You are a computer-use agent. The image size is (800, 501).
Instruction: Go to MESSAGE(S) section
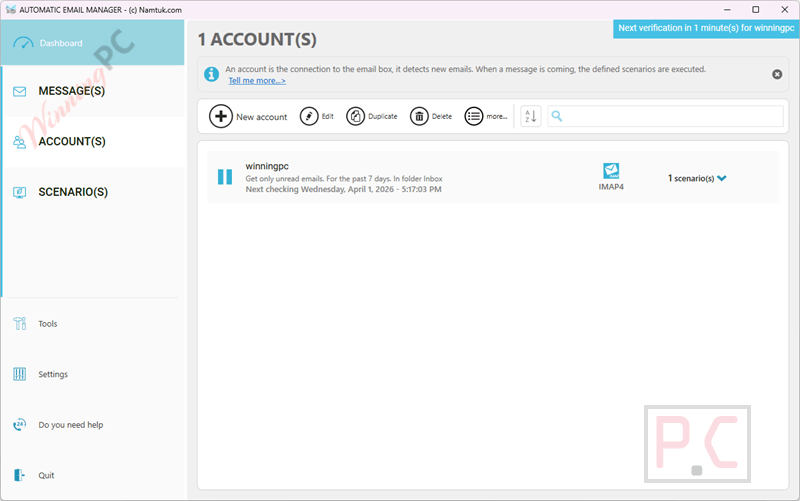click(x=92, y=91)
